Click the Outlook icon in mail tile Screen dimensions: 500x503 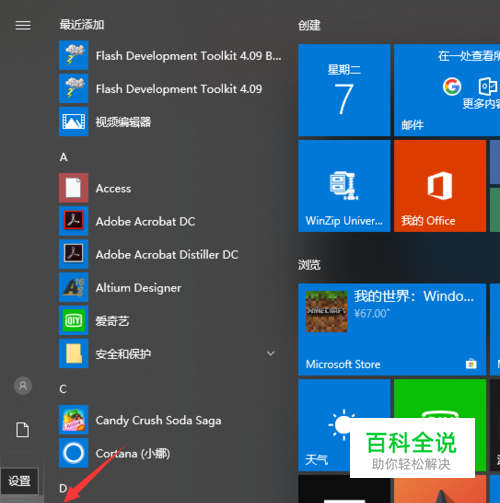(488, 86)
